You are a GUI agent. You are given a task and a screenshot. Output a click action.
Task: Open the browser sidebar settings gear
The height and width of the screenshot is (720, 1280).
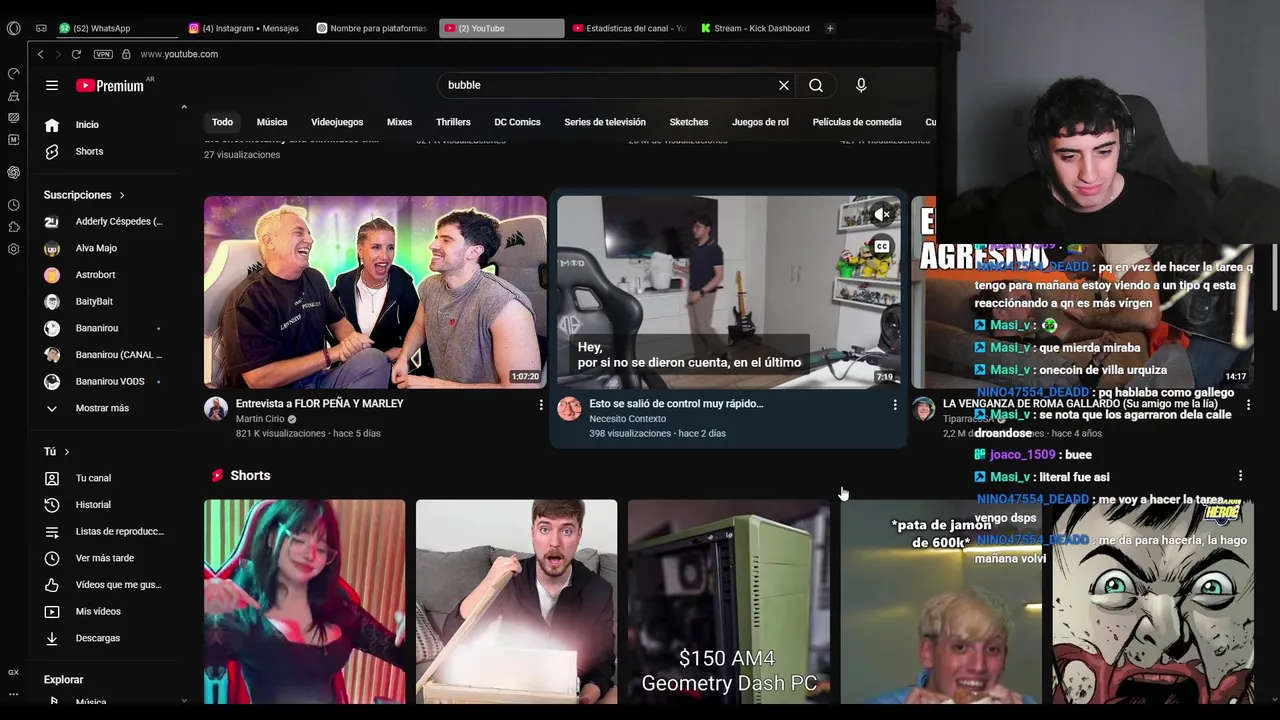click(x=13, y=249)
